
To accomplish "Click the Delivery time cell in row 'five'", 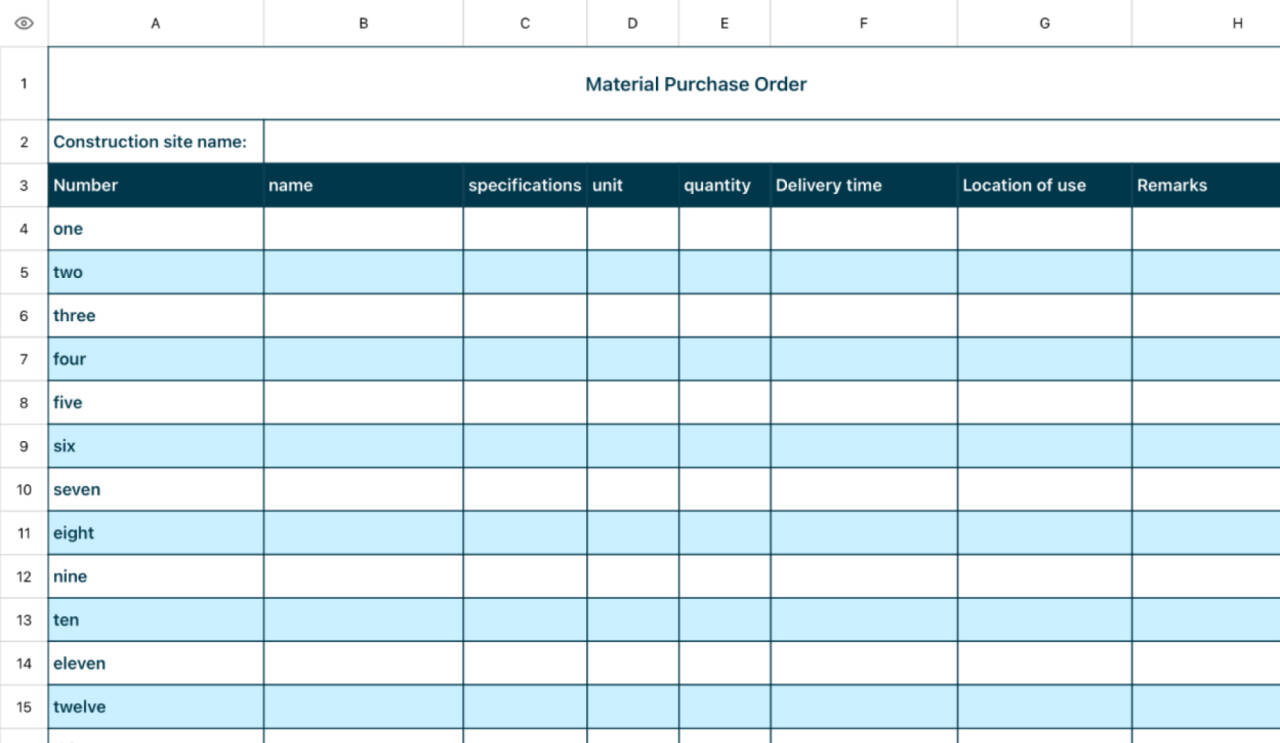I will click(864, 403).
